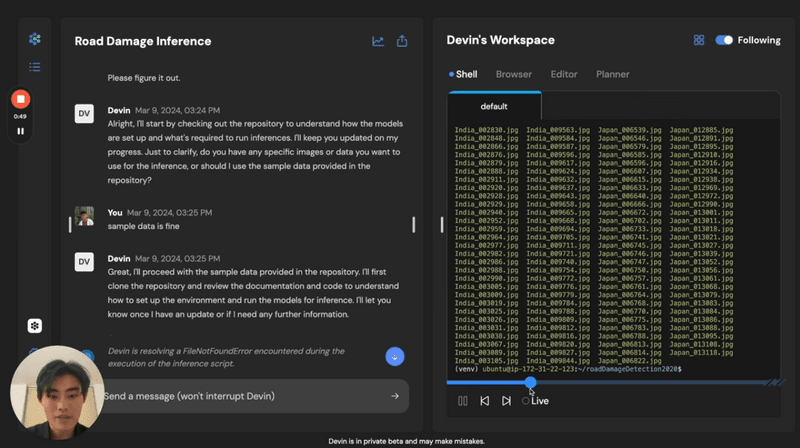Screen dimensions: 800x448
Task: Jump to latest messages with blue arrow
Action: point(395,357)
